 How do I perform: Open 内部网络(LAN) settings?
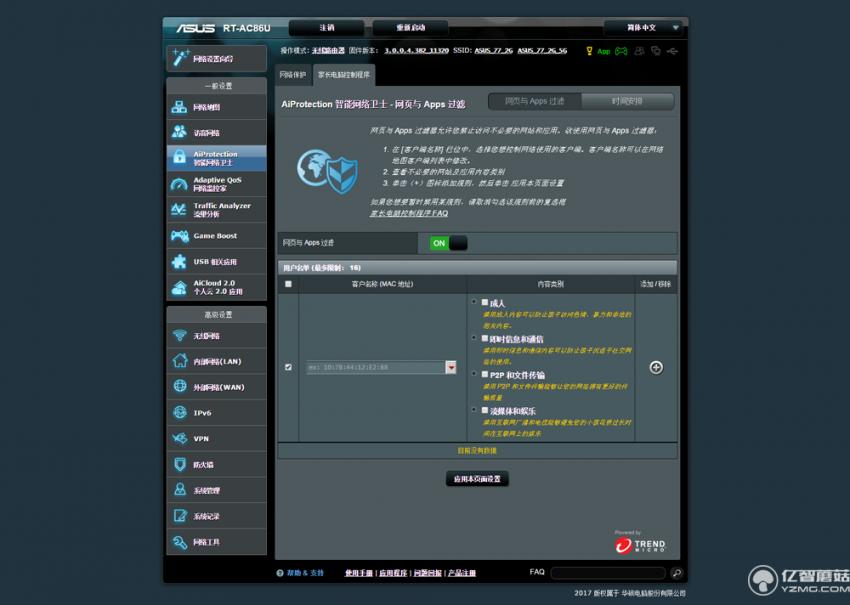click(x=216, y=361)
